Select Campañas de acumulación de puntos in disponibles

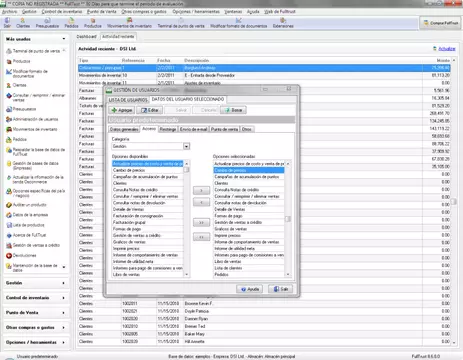pos(148,177)
